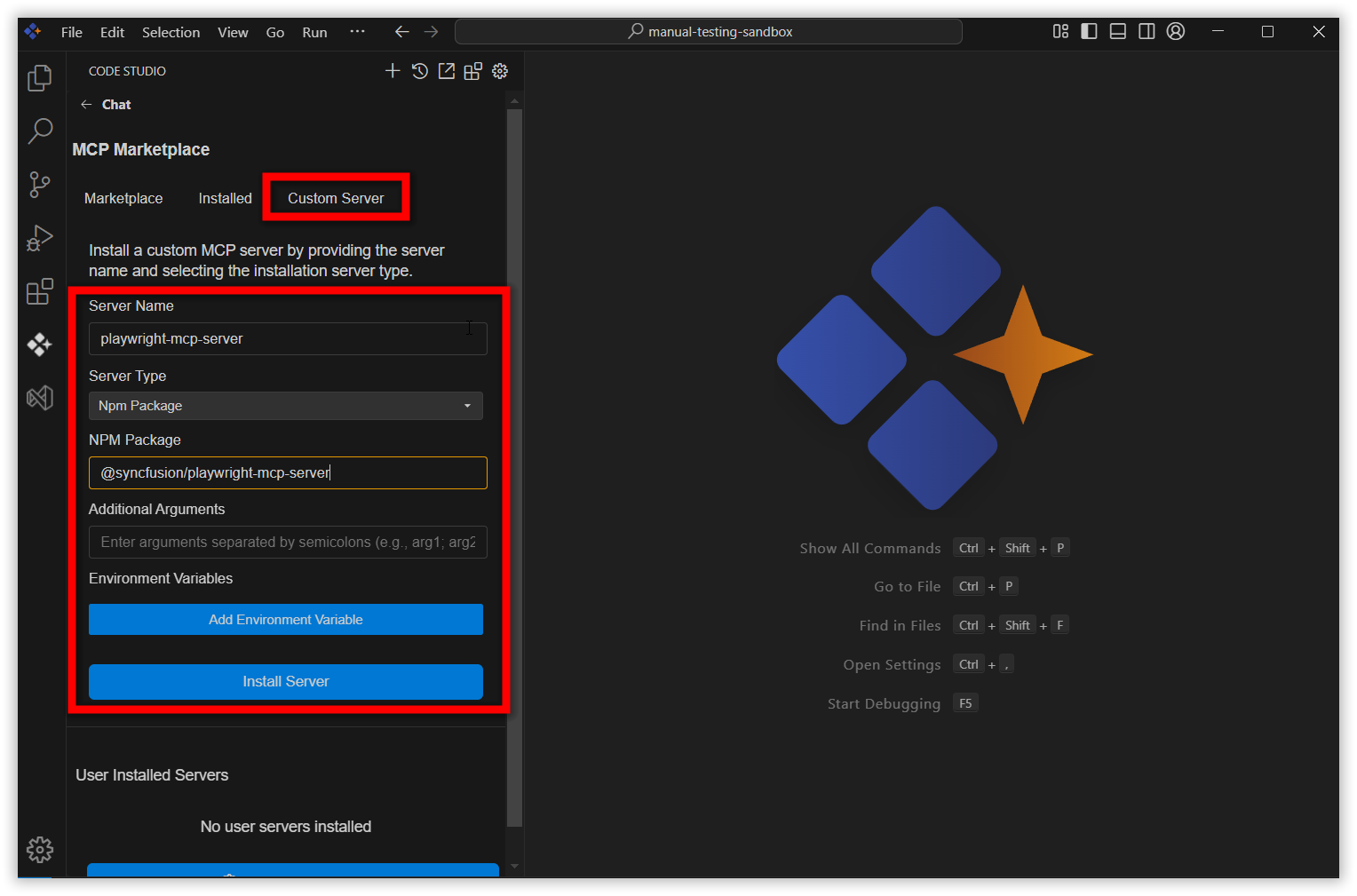This screenshot has width=1357, height=896.
Task: Click the sidebar scrollbar up arrow
Action: [514, 100]
